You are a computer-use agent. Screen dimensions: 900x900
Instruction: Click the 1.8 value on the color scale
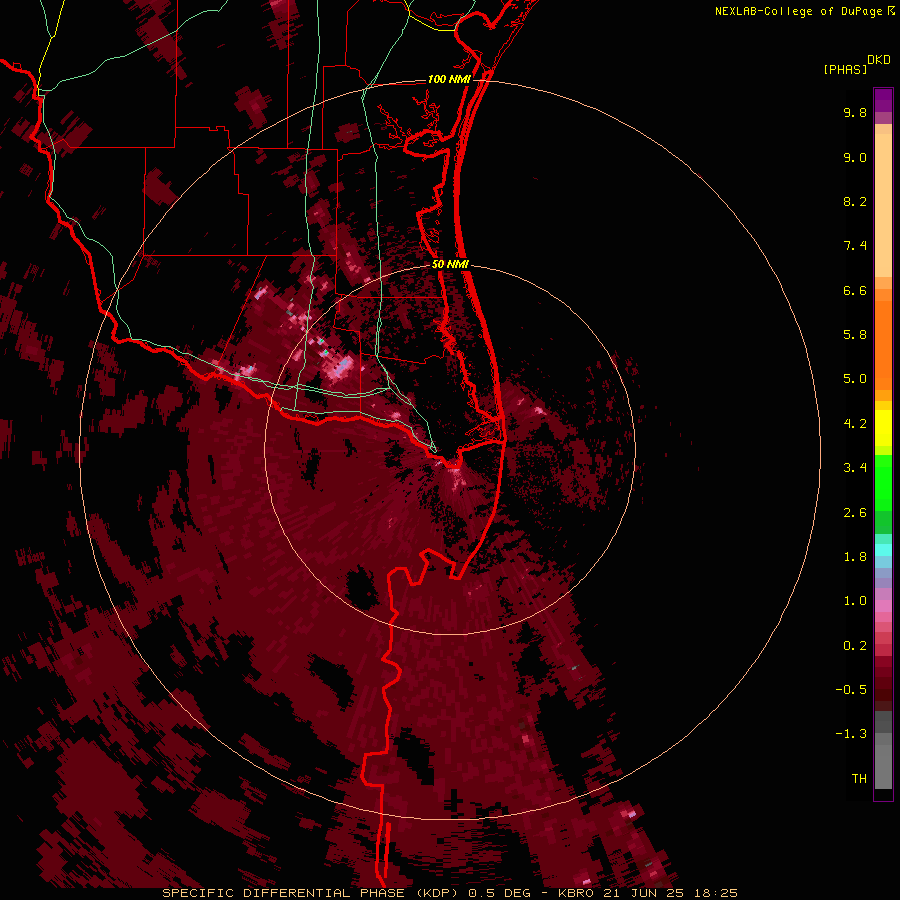(855, 557)
